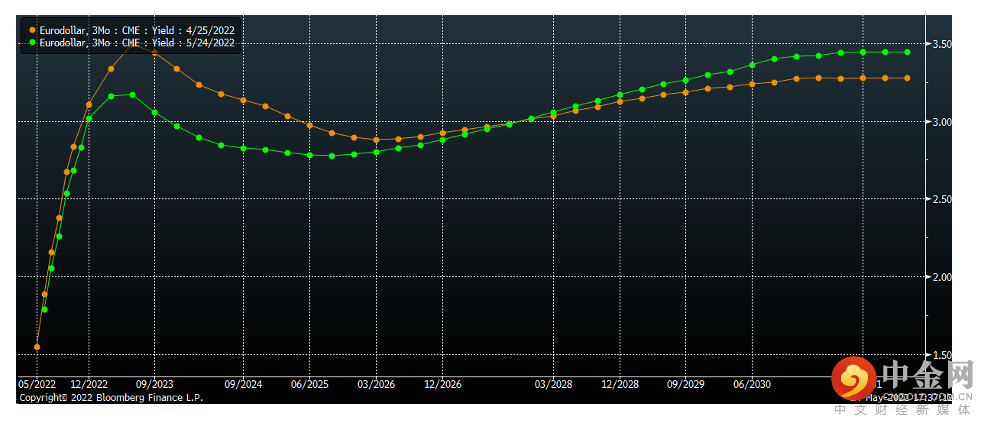Click the 03/2026 x-axis label
Viewport: 988px width, 428px height.
click(376, 384)
